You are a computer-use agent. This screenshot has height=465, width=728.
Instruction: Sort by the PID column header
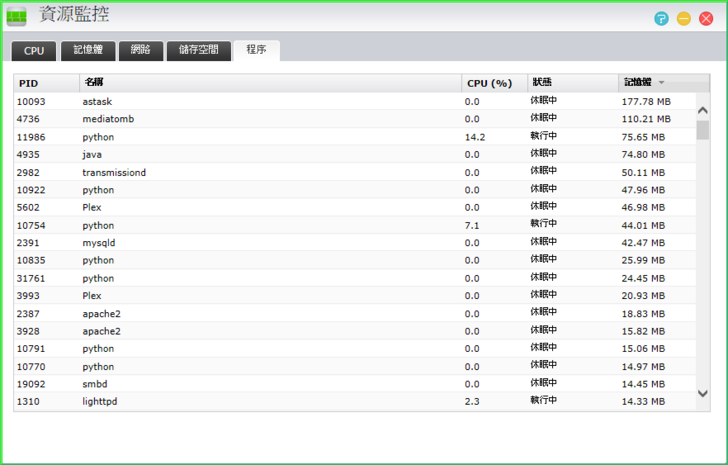[x=46, y=83]
